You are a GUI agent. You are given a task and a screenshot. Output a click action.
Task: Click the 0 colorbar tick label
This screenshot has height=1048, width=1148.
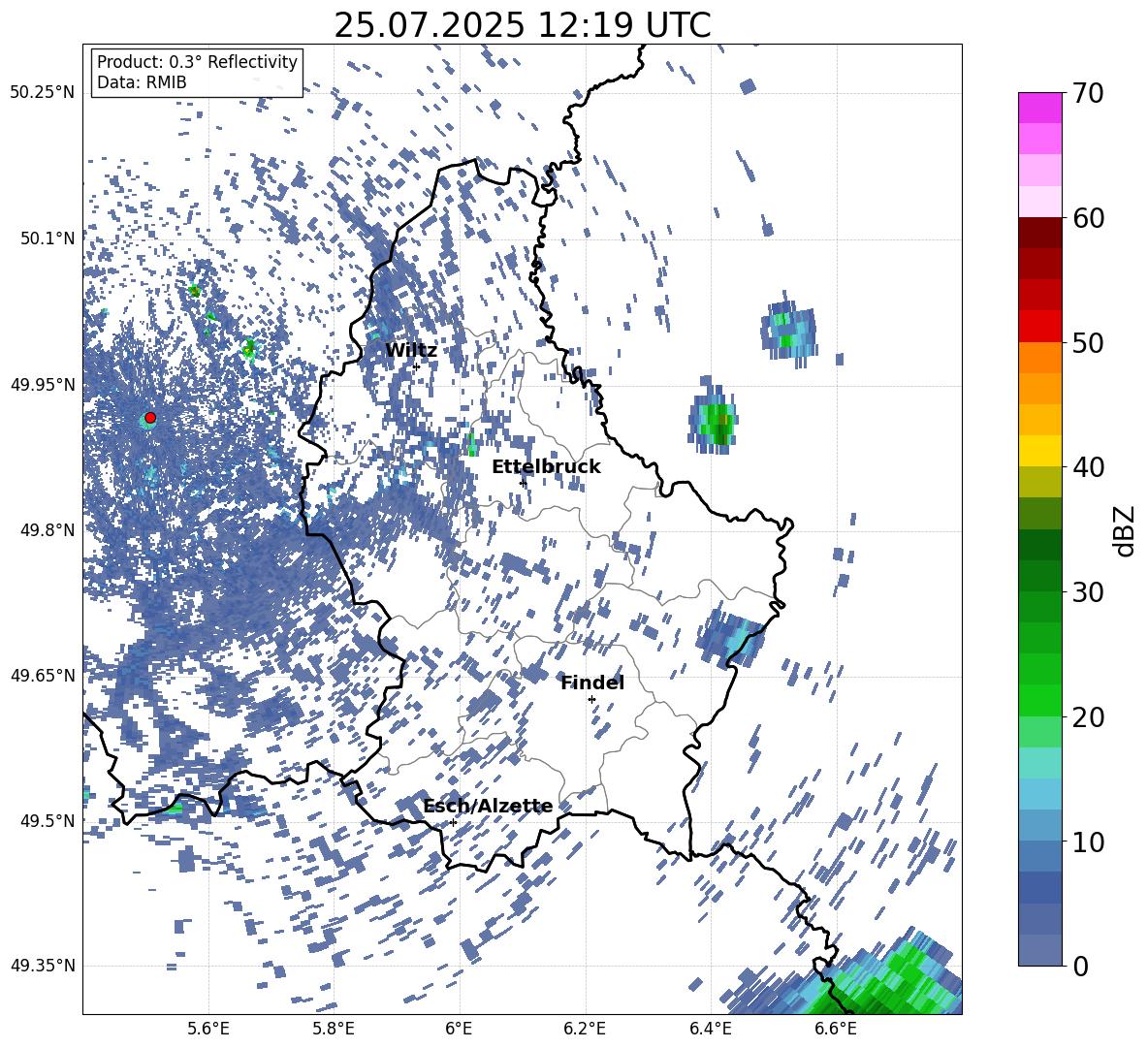(x=1081, y=966)
